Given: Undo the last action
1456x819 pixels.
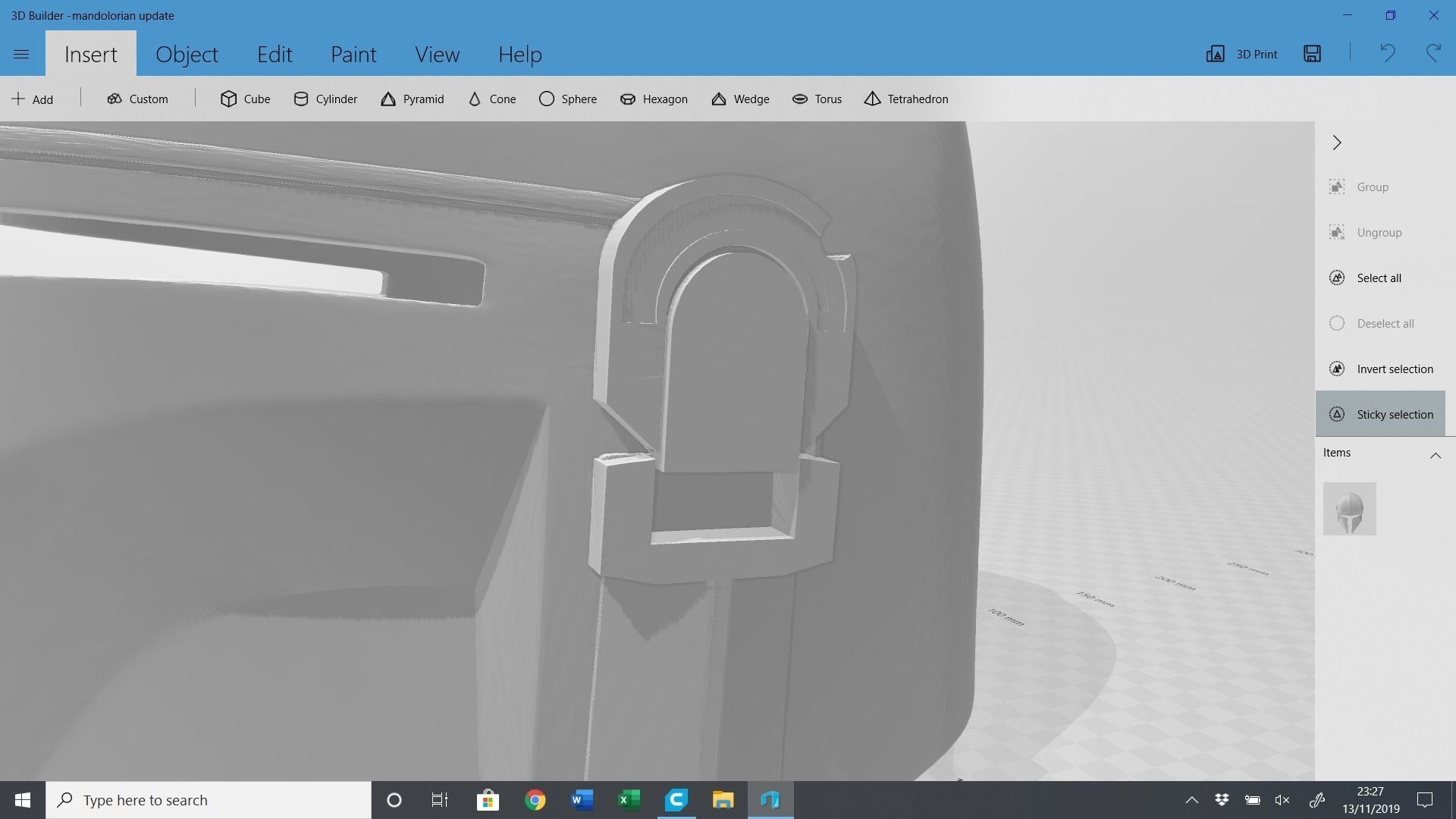Looking at the screenshot, I should click(1387, 54).
